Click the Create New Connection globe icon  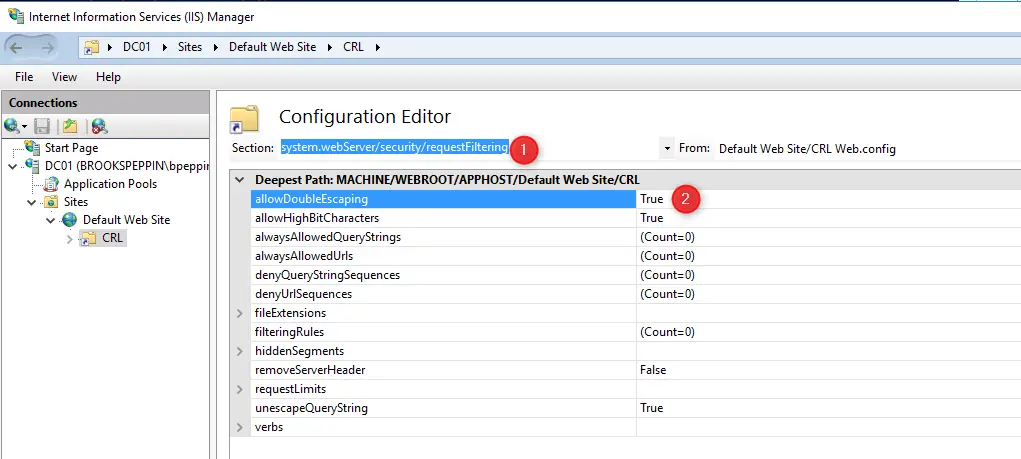(12, 126)
